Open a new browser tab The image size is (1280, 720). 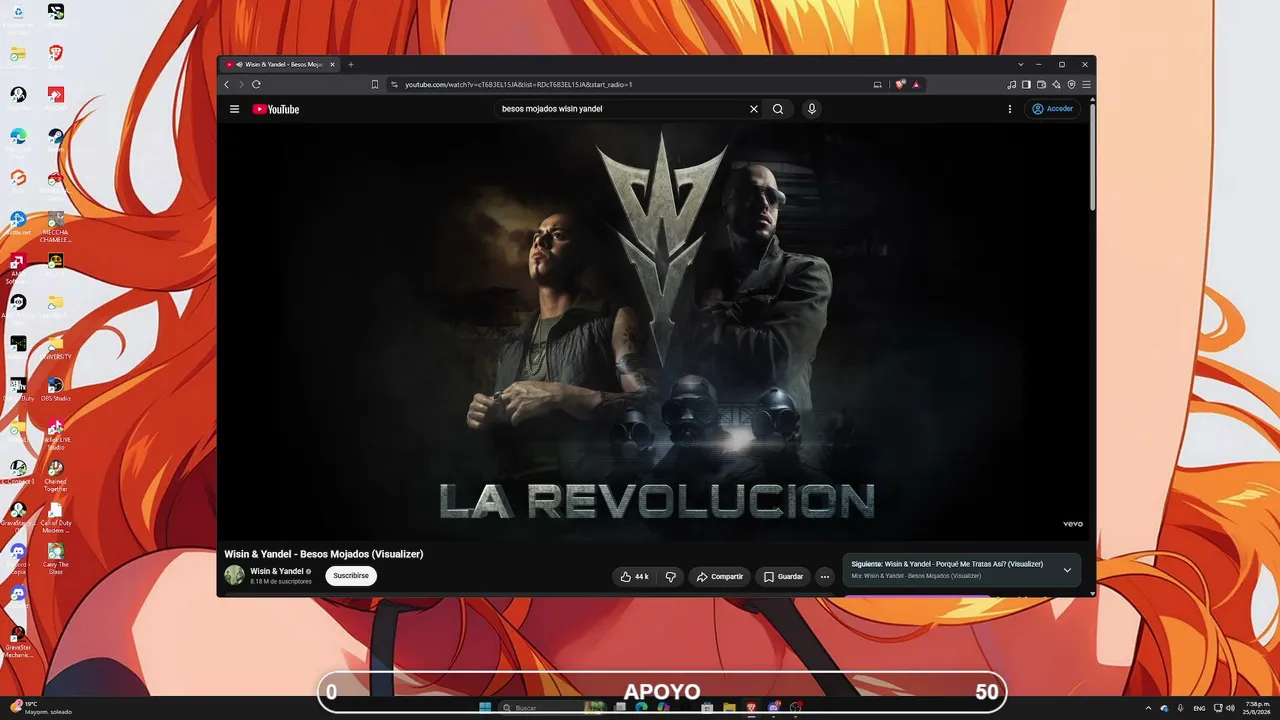pos(351,64)
